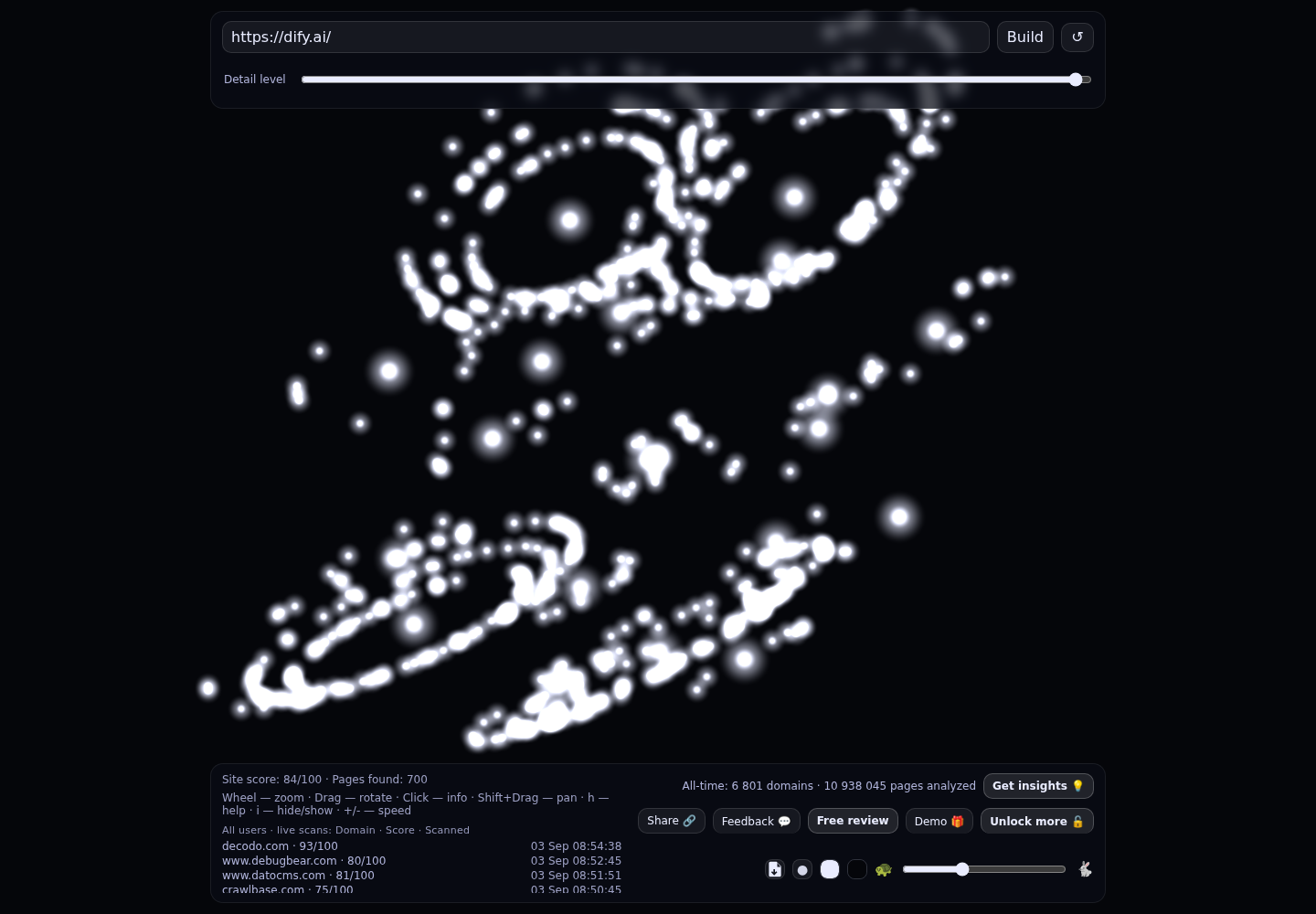Open the Feedback button
Screen dimensions: 1316x914
(757, 821)
